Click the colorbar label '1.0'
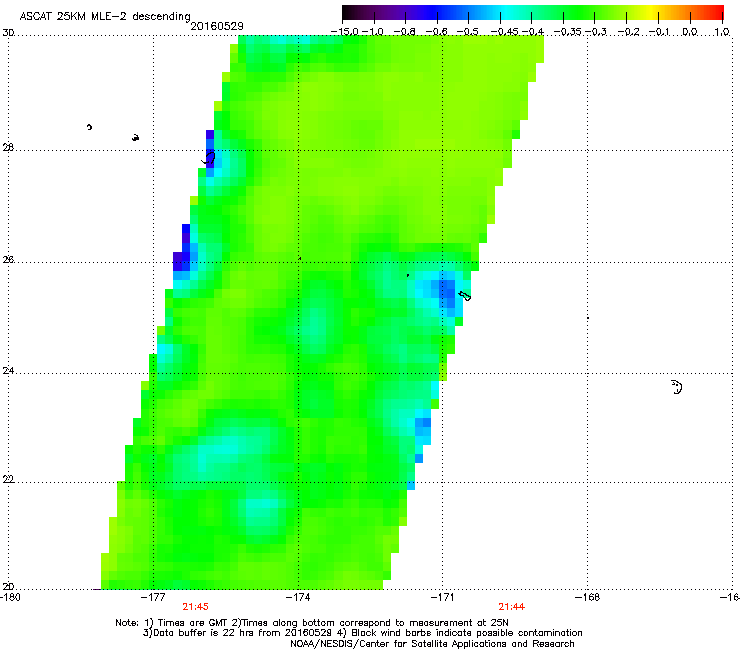This screenshot has height=650, width=740. point(722,32)
